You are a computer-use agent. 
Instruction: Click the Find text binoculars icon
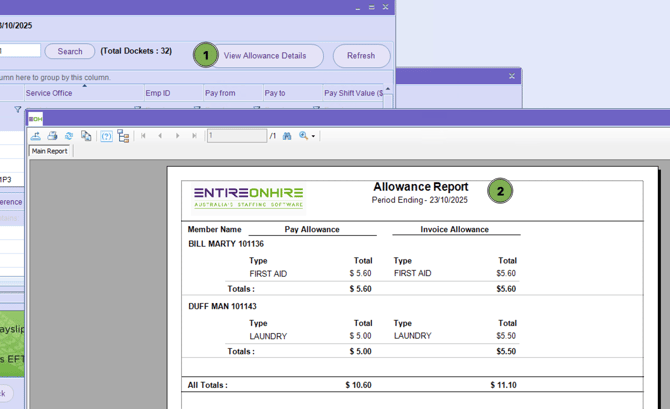[287, 136]
